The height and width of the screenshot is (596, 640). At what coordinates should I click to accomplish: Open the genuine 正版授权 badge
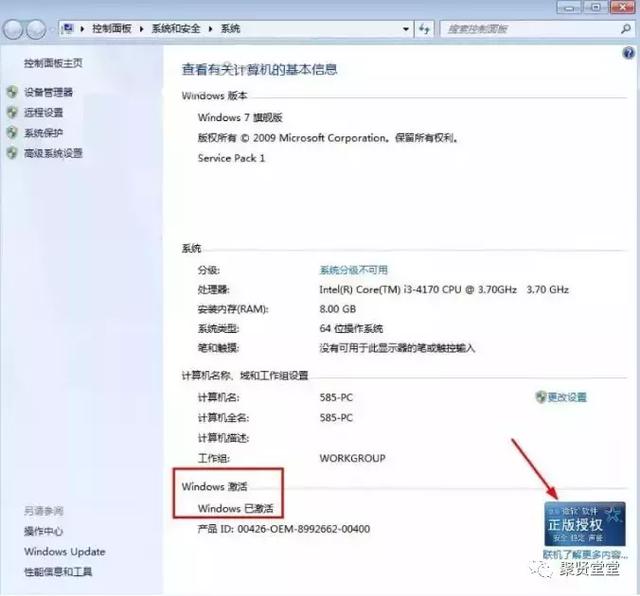(584, 524)
